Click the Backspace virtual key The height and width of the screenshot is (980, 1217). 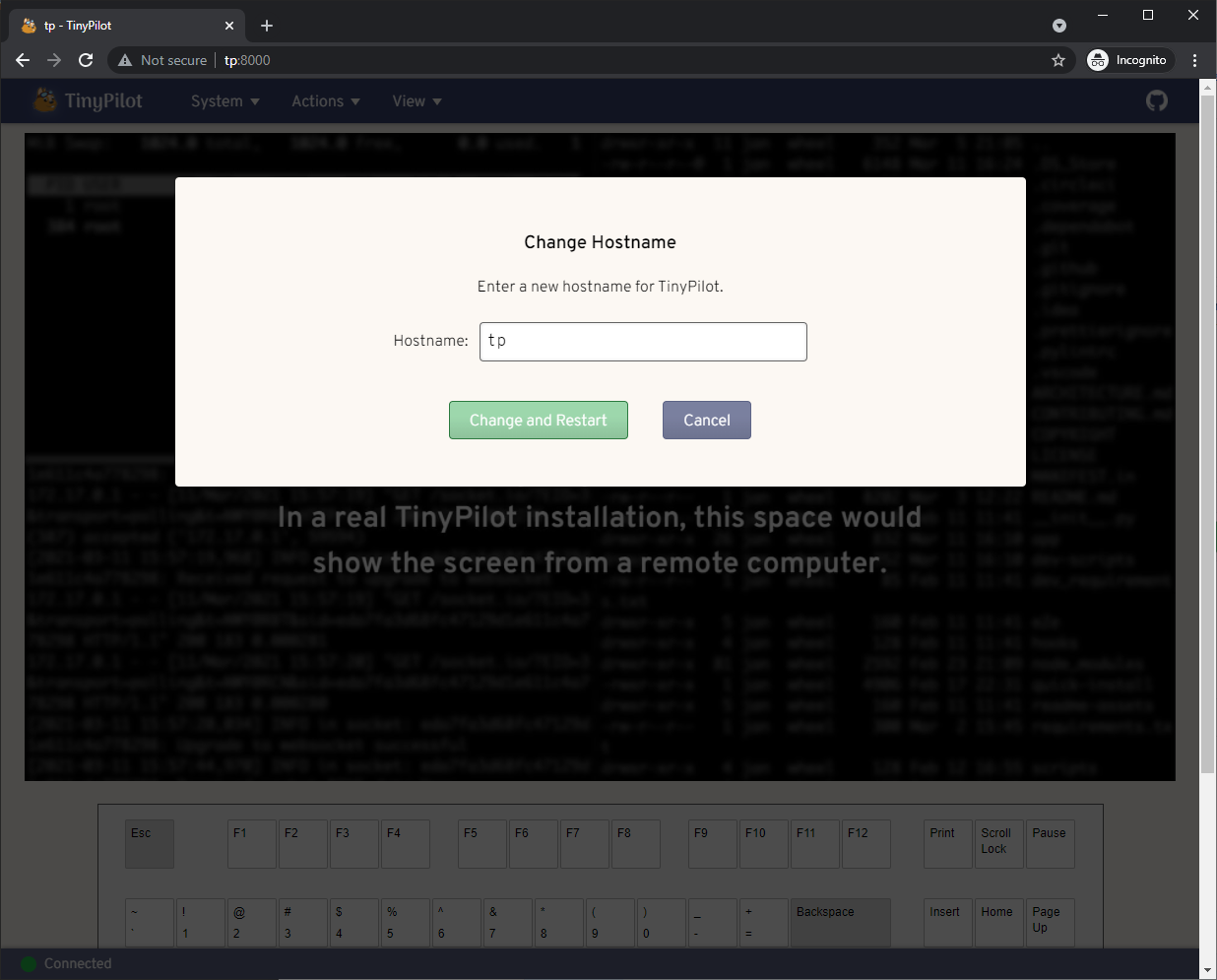coord(841,923)
